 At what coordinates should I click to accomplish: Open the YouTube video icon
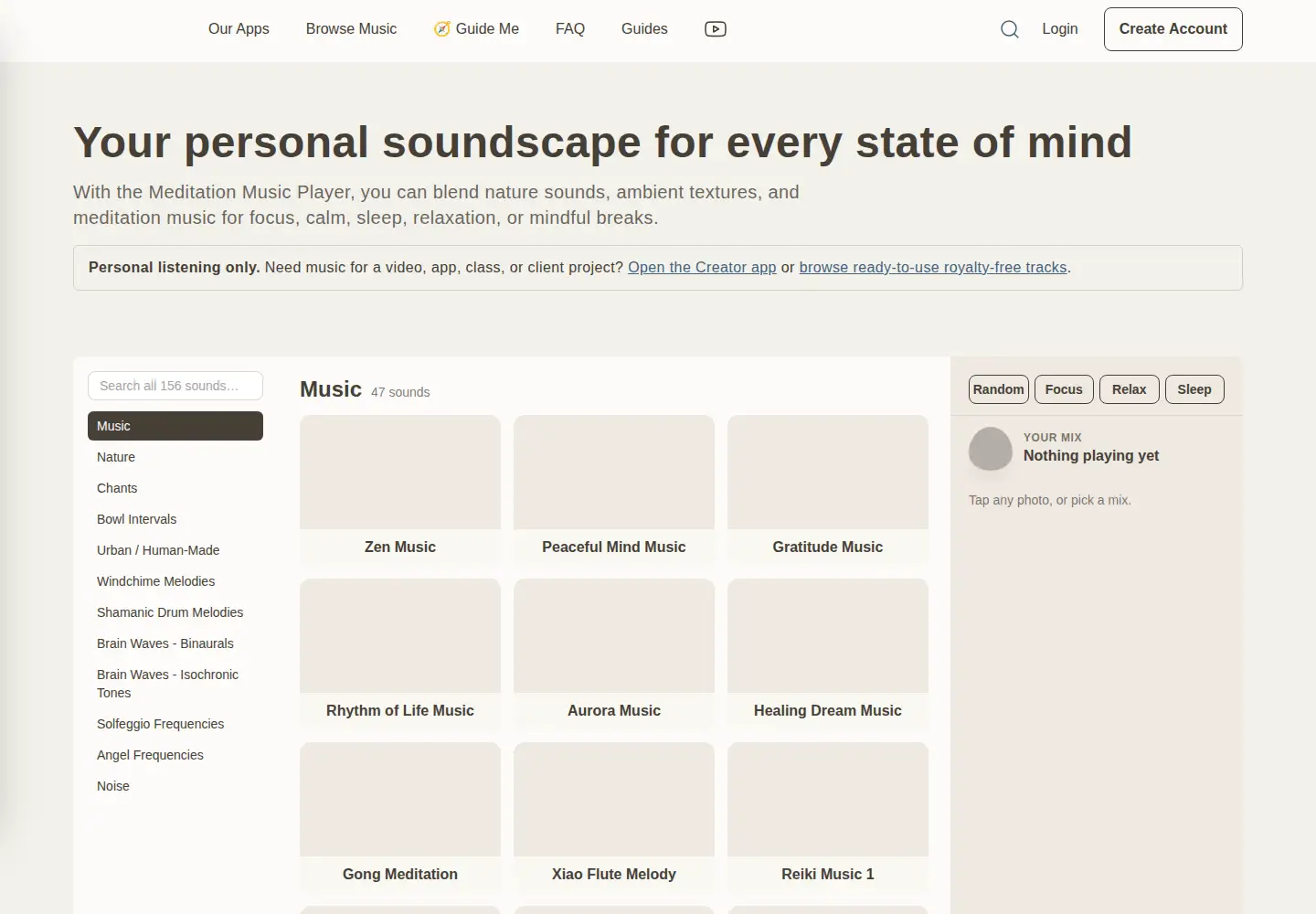[716, 29]
